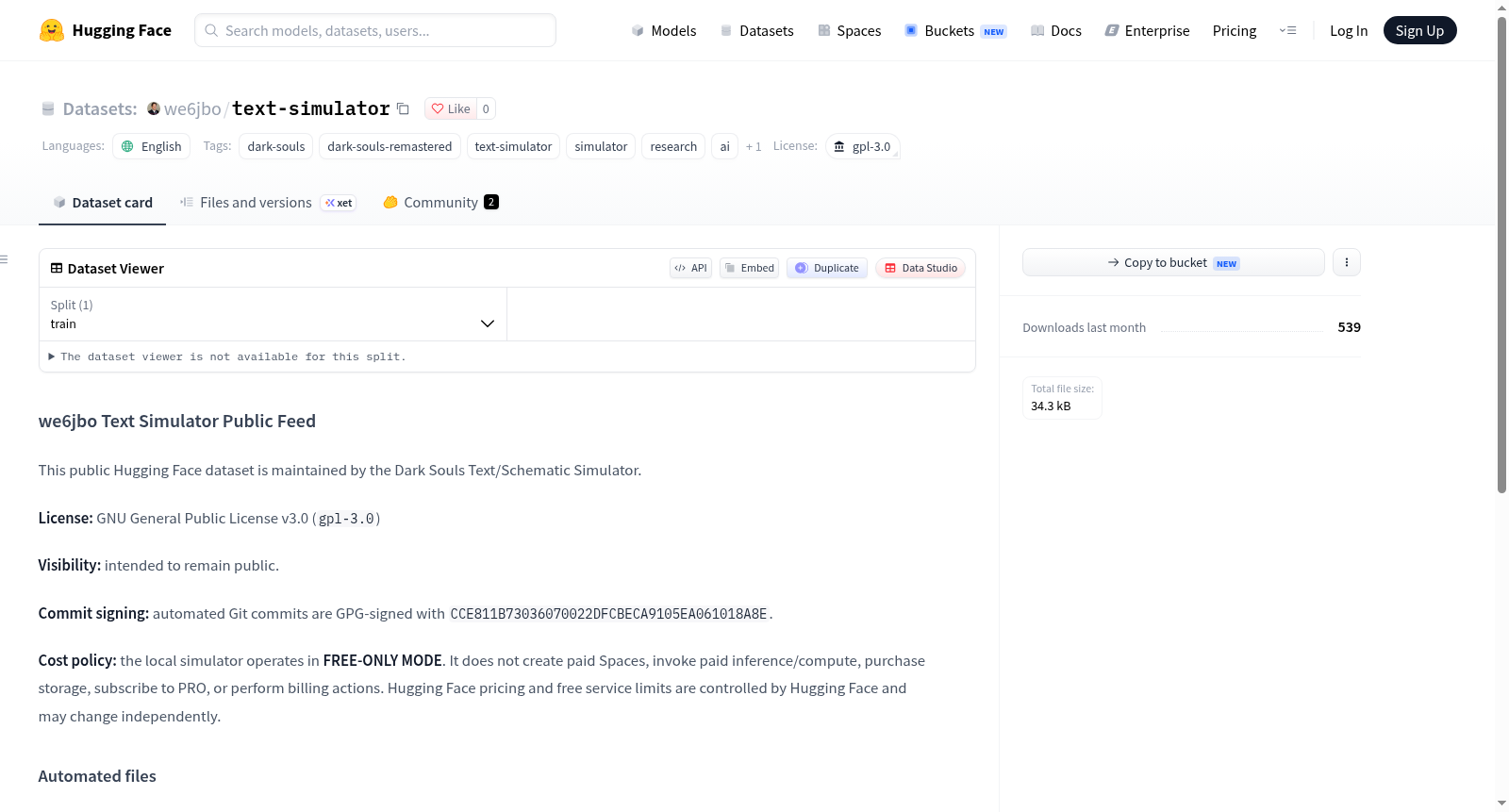Select the ai tag

coord(724,146)
